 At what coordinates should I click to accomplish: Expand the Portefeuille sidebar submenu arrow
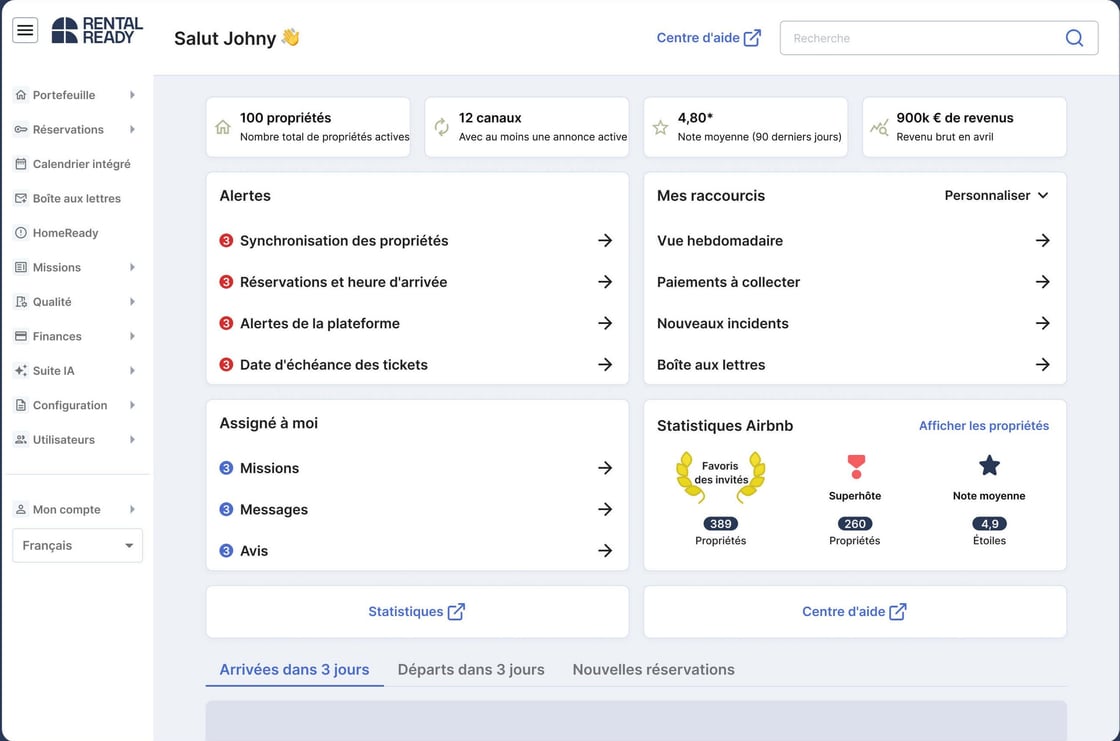pyautogui.click(x=132, y=95)
